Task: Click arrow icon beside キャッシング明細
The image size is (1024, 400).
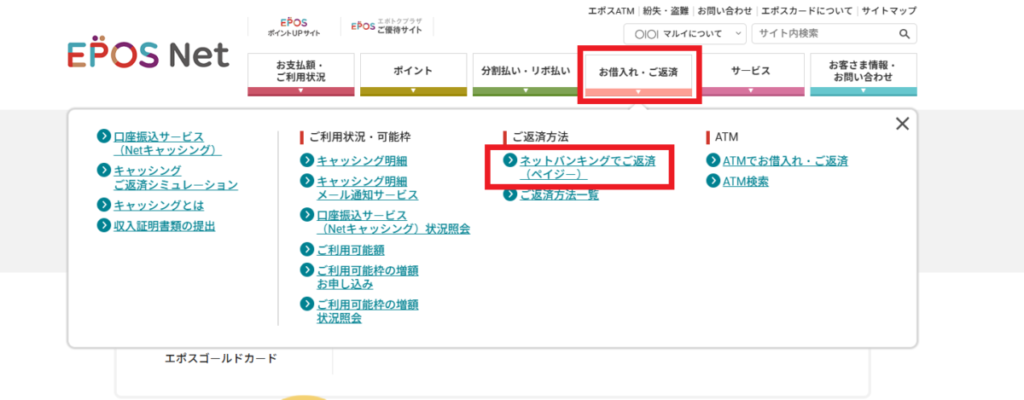Action: (x=306, y=160)
